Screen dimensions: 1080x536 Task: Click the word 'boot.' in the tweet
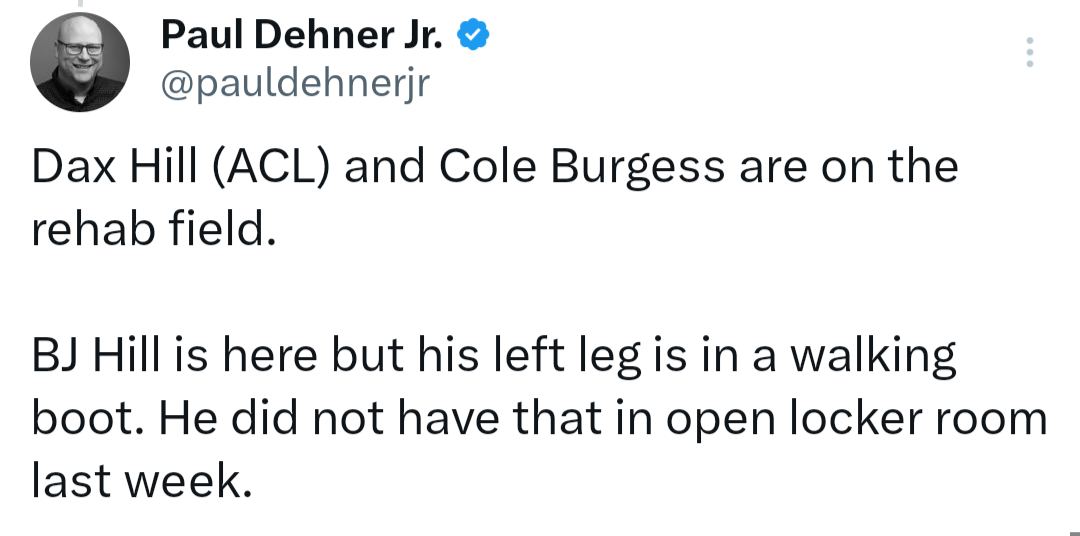88,418
